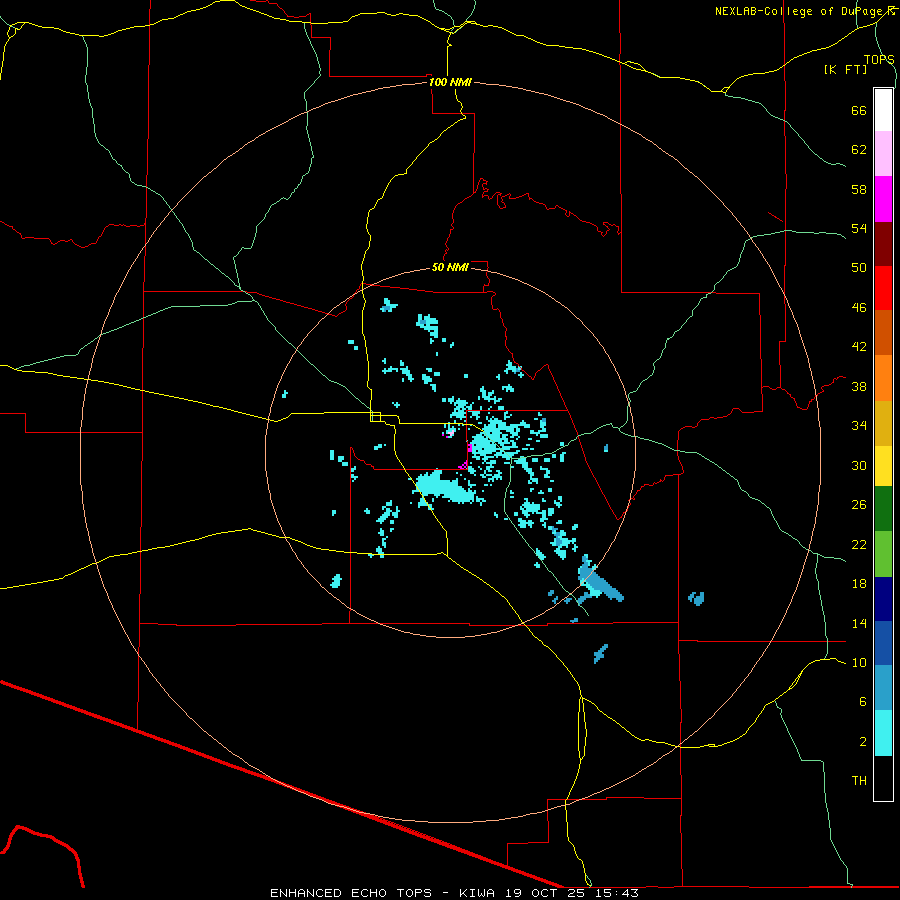Select the dark green legend swatch

883,509
